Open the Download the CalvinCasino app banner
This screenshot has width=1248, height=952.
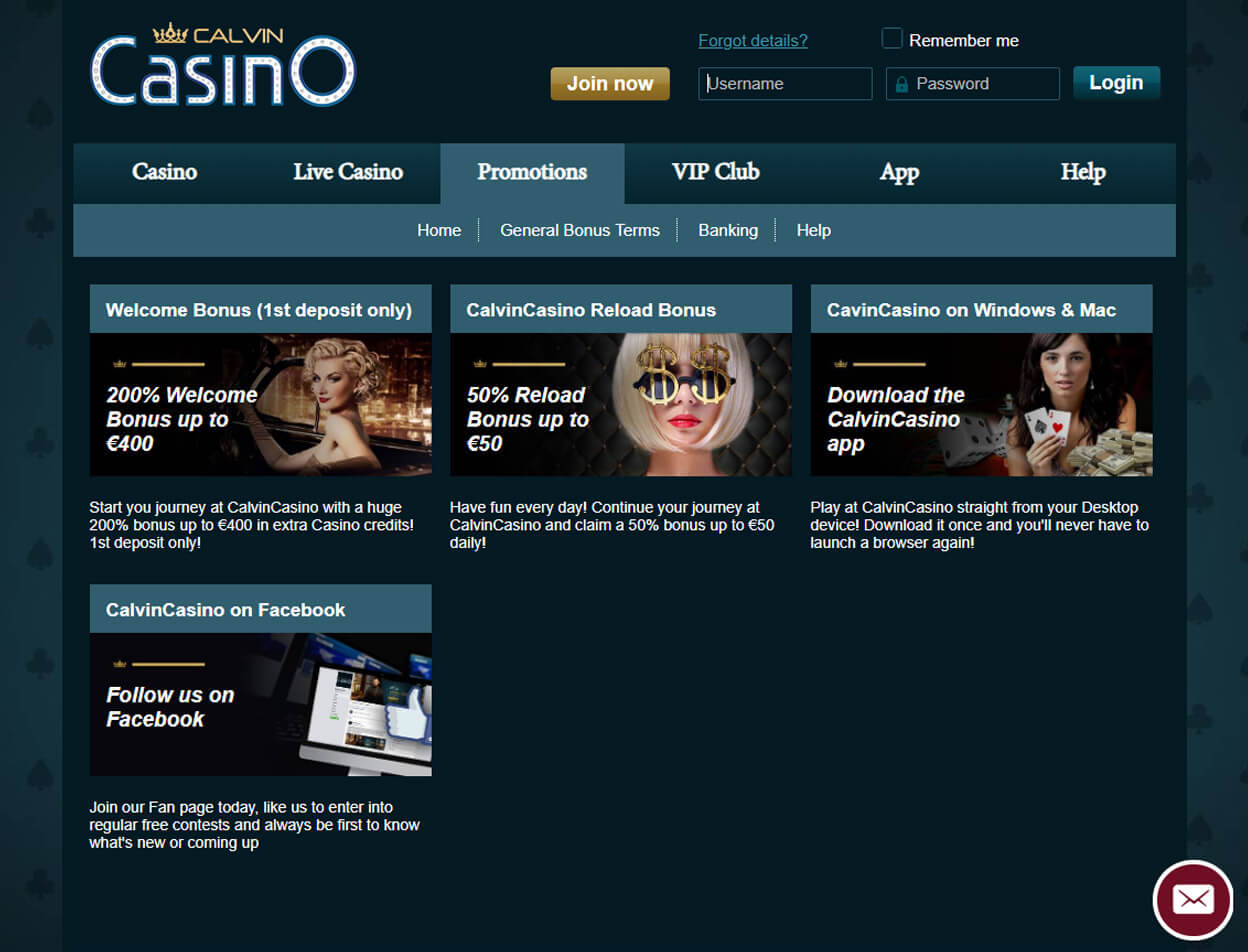(x=981, y=405)
